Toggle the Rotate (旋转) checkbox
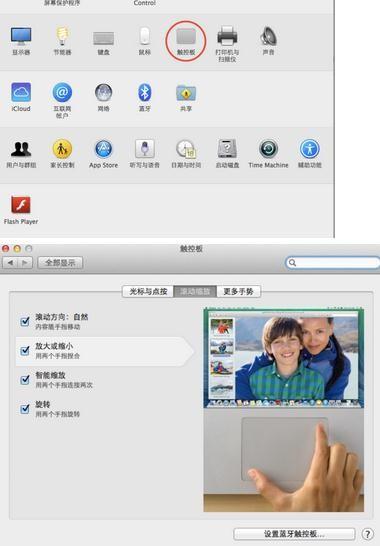 click(x=25, y=409)
